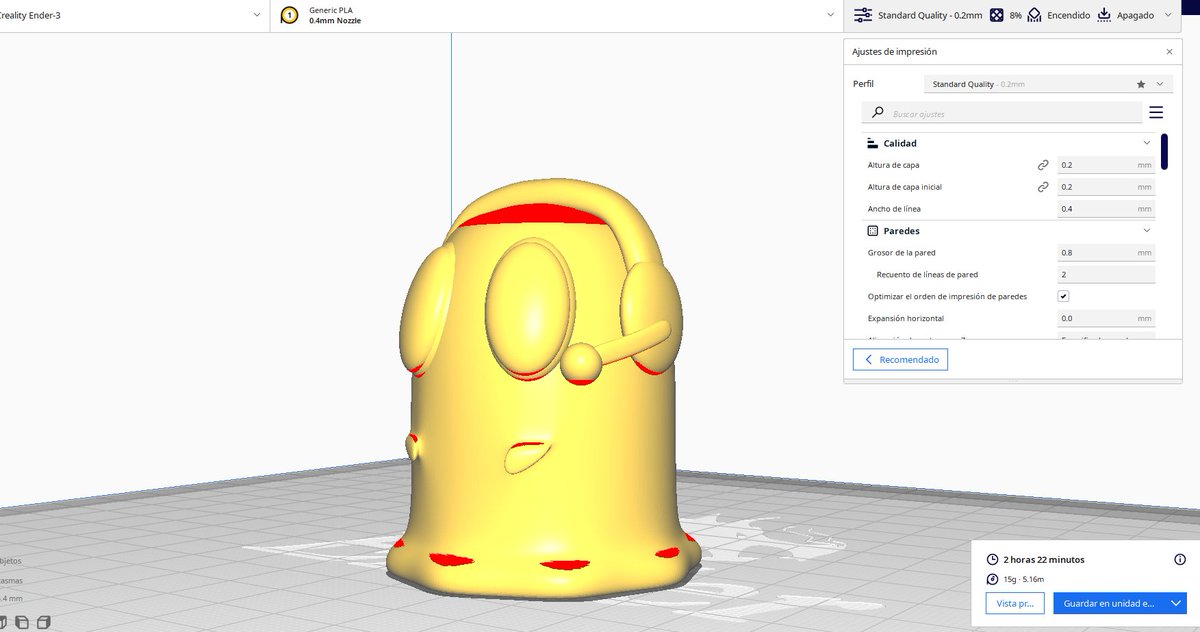
Task: Click the star icon in the Perfil selector
Action: click(1141, 84)
